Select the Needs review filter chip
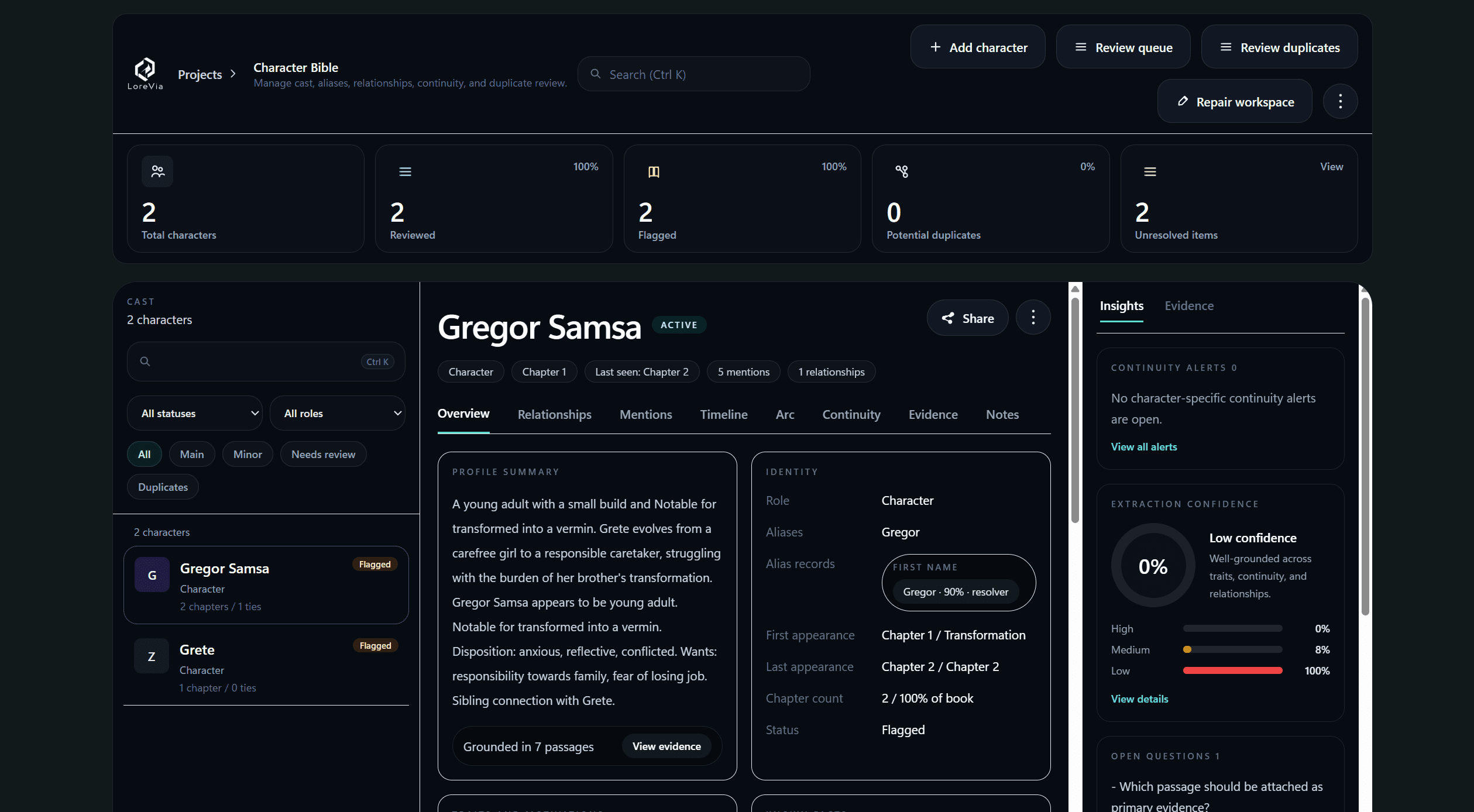 pyautogui.click(x=323, y=454)
